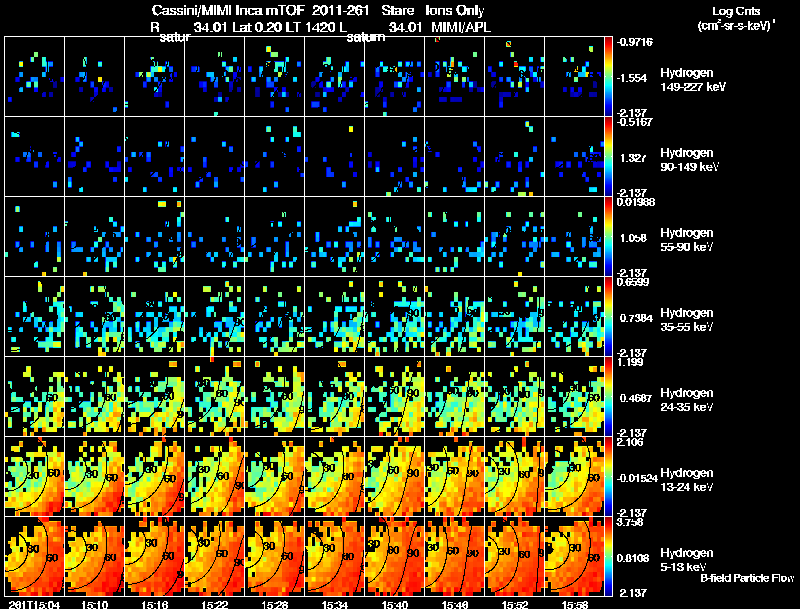Click the Hydrogen 5-13 keV panel at 15:04

[35, 557]
